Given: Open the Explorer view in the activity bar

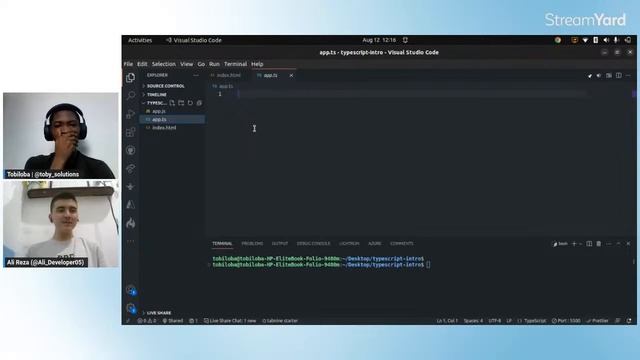Looking at the screenshot, I should pyautogui.click(x=130, y=78).
